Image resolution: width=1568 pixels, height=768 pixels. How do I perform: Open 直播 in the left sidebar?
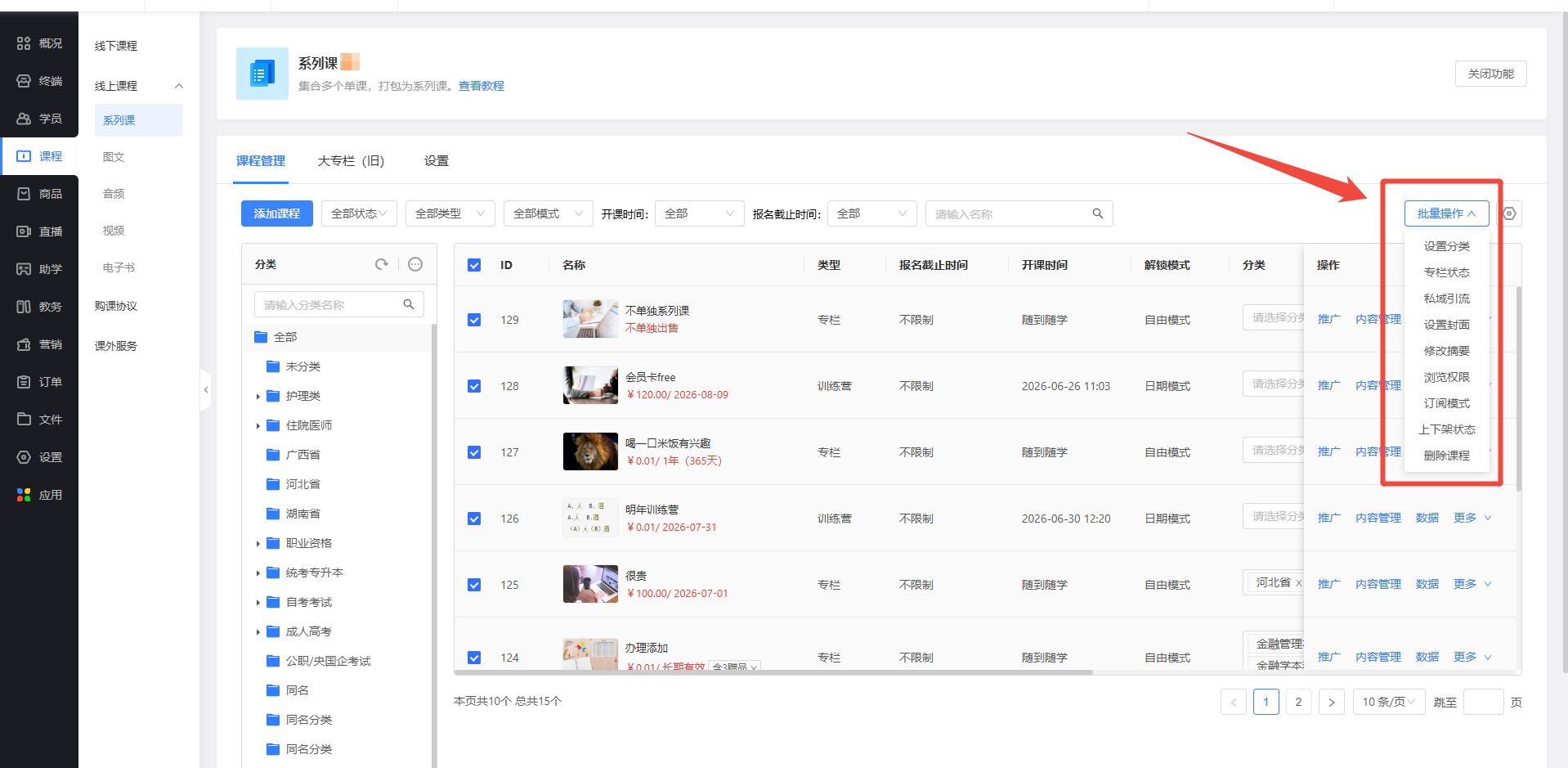(x=39, y=231)
